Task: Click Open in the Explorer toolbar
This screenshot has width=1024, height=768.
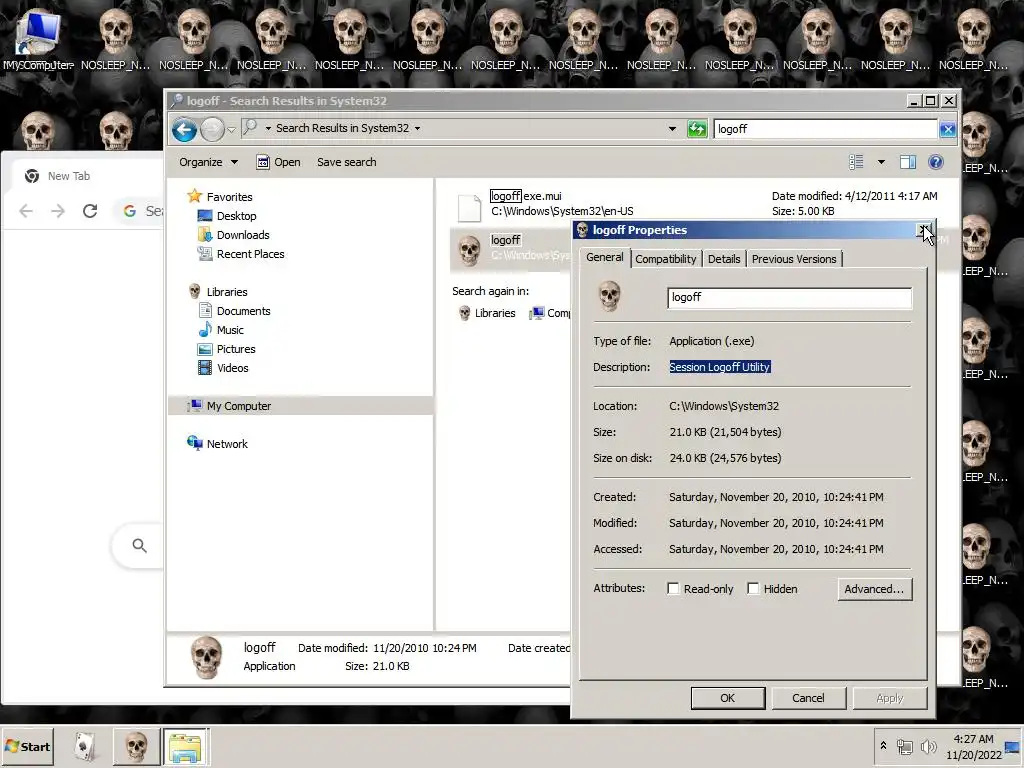Action: (x=279, y=162)
